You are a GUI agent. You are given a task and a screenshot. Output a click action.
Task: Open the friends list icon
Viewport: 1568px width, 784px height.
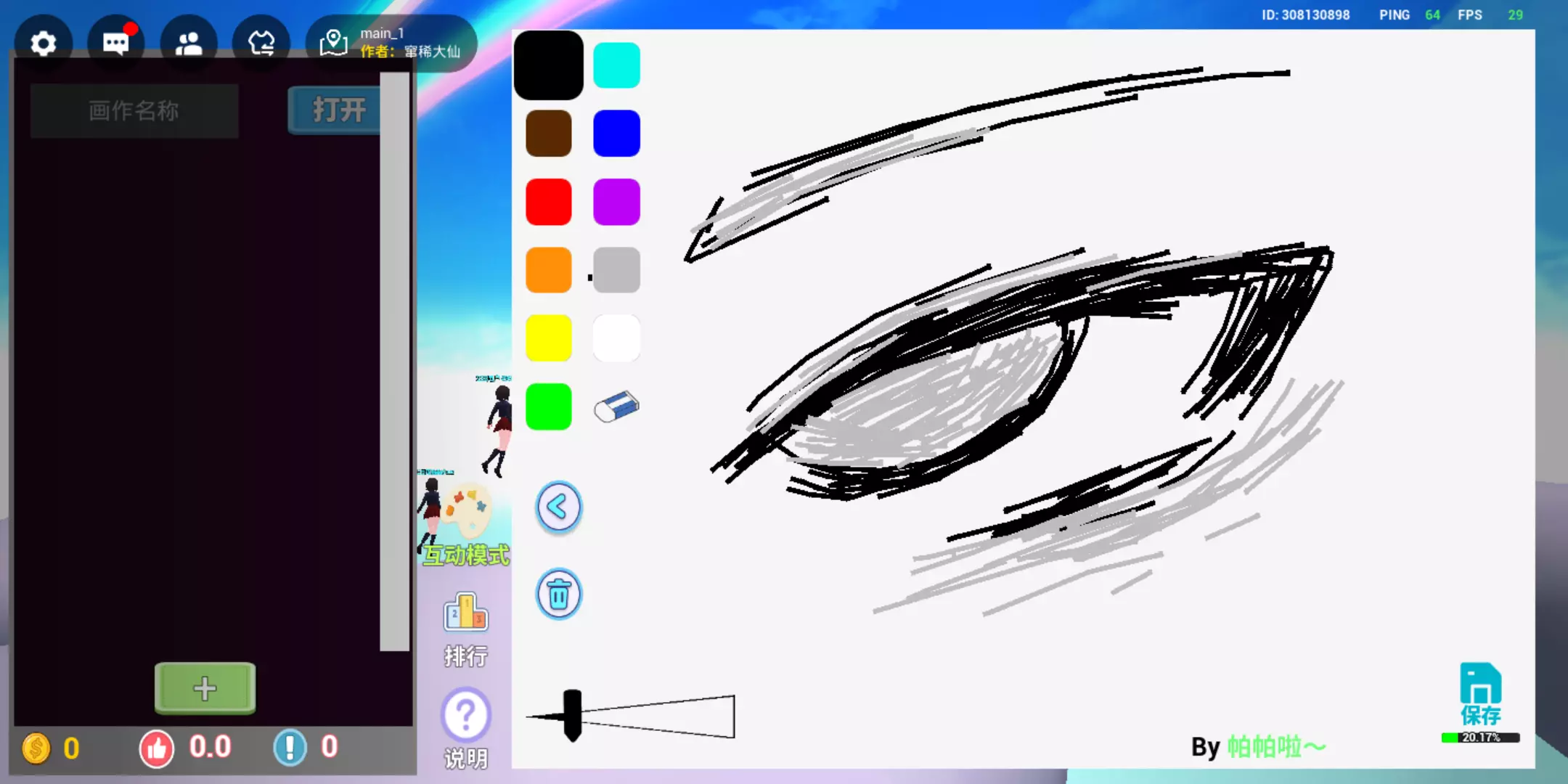tap(189, 44)
